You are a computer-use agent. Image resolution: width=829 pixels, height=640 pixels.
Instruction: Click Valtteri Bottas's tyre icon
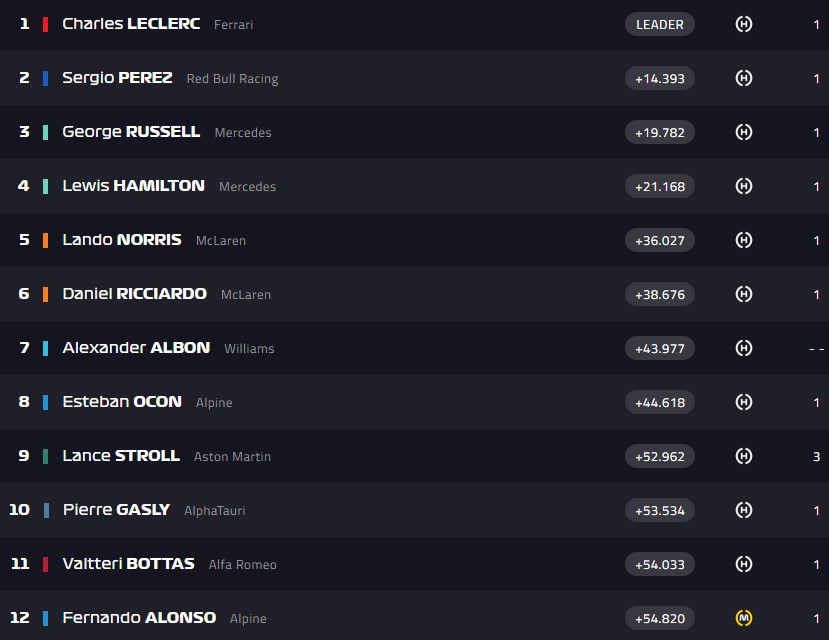pyautogui.click(x=743, y=564)
